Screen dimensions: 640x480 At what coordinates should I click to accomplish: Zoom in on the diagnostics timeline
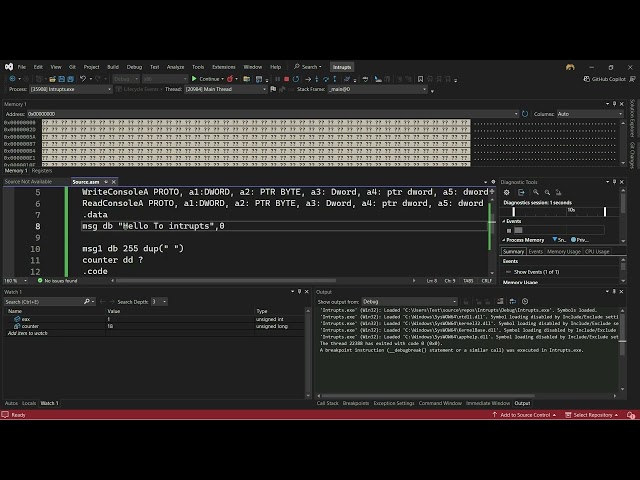pyautogui.click(x=536, y=192)
